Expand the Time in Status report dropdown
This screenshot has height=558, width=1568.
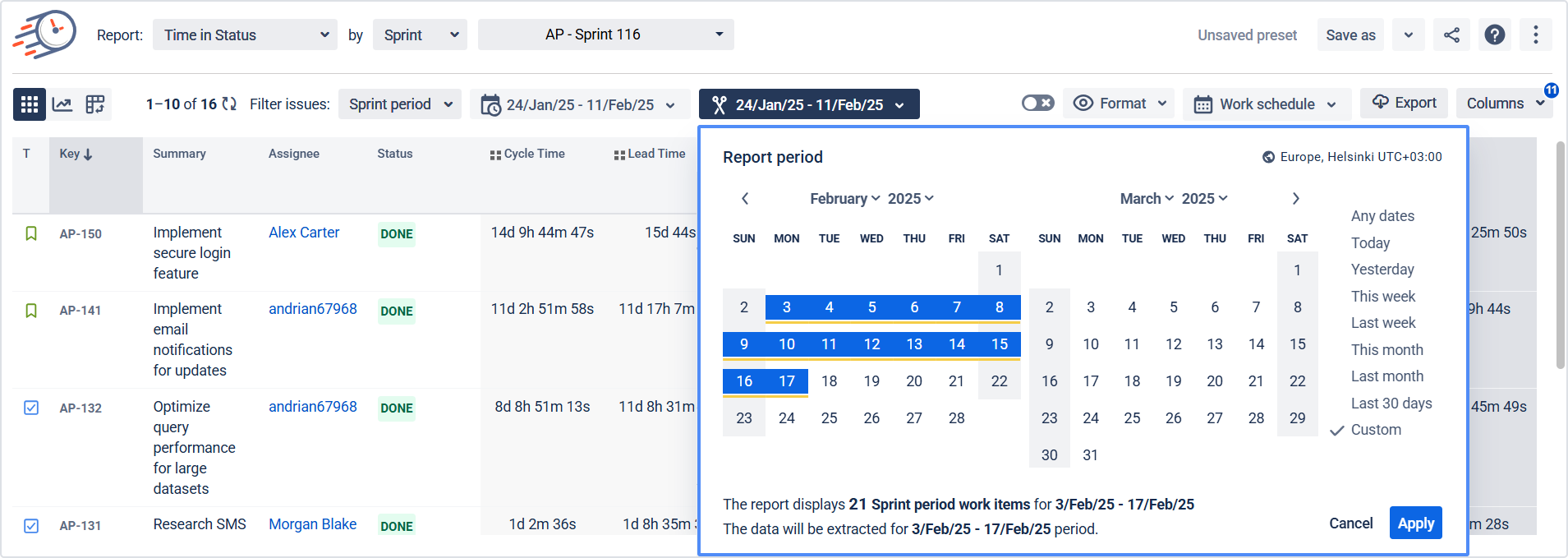(x=245, y=35)
